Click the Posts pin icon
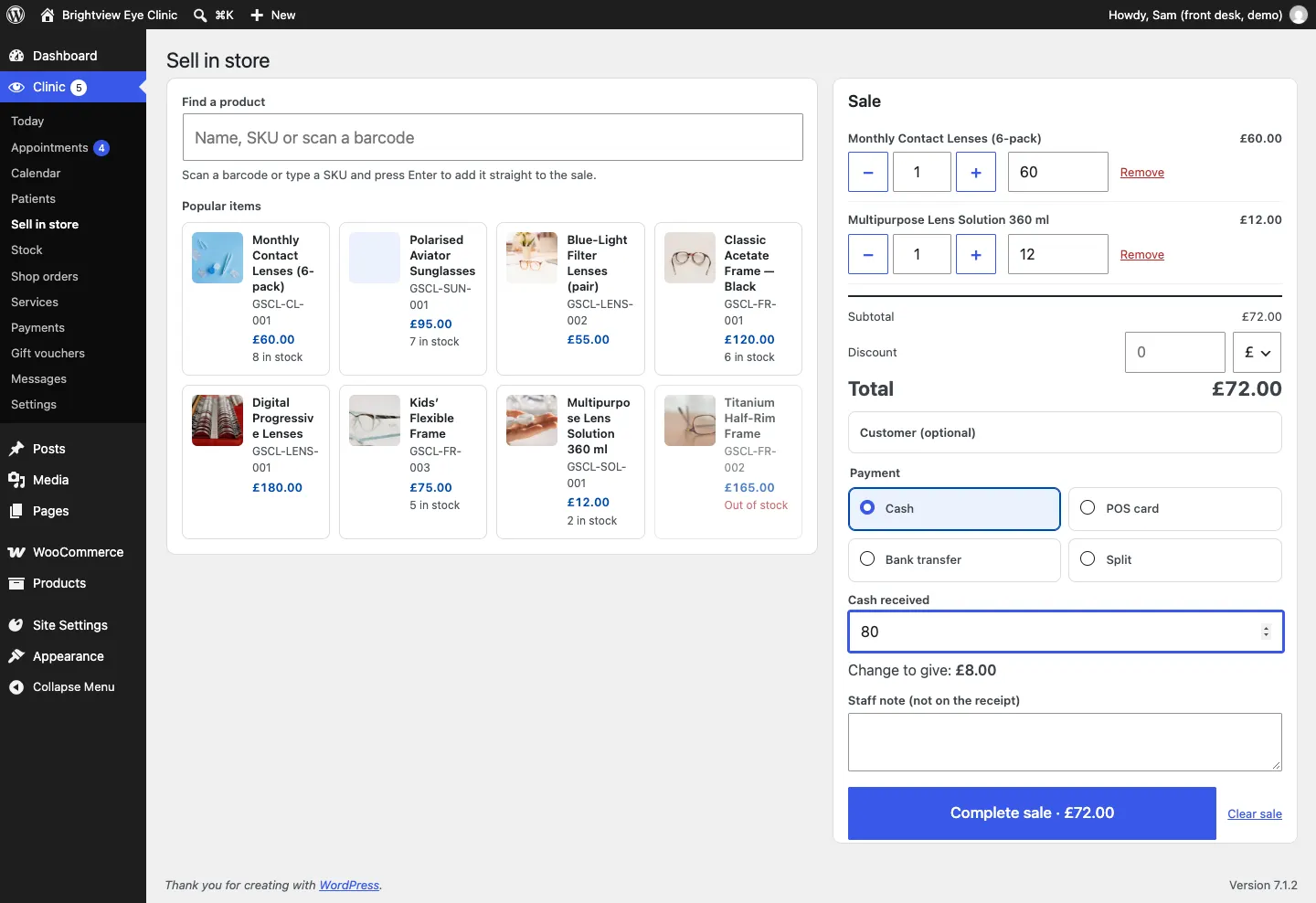The width and height of the screenshot is (1316, 903). click(x=16, y=449)
